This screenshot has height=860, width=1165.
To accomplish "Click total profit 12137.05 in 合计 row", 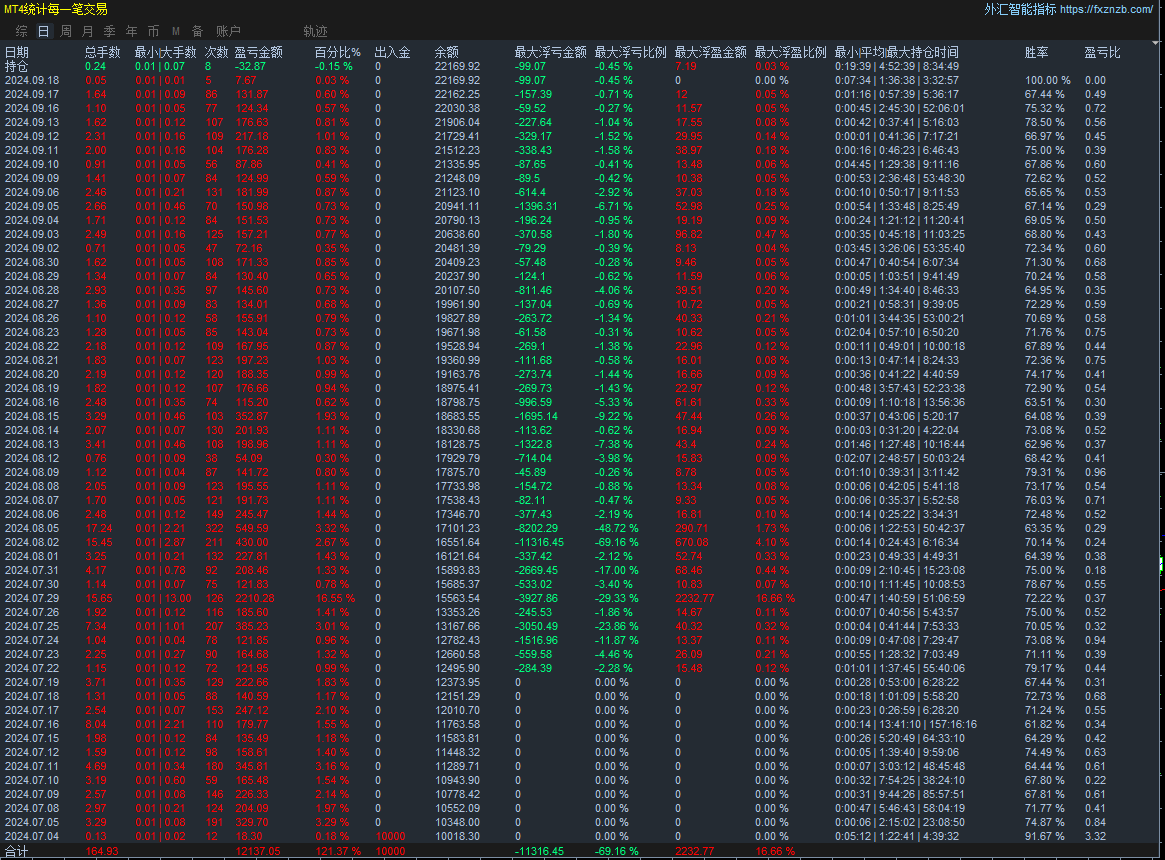I will tap(258, 851).
